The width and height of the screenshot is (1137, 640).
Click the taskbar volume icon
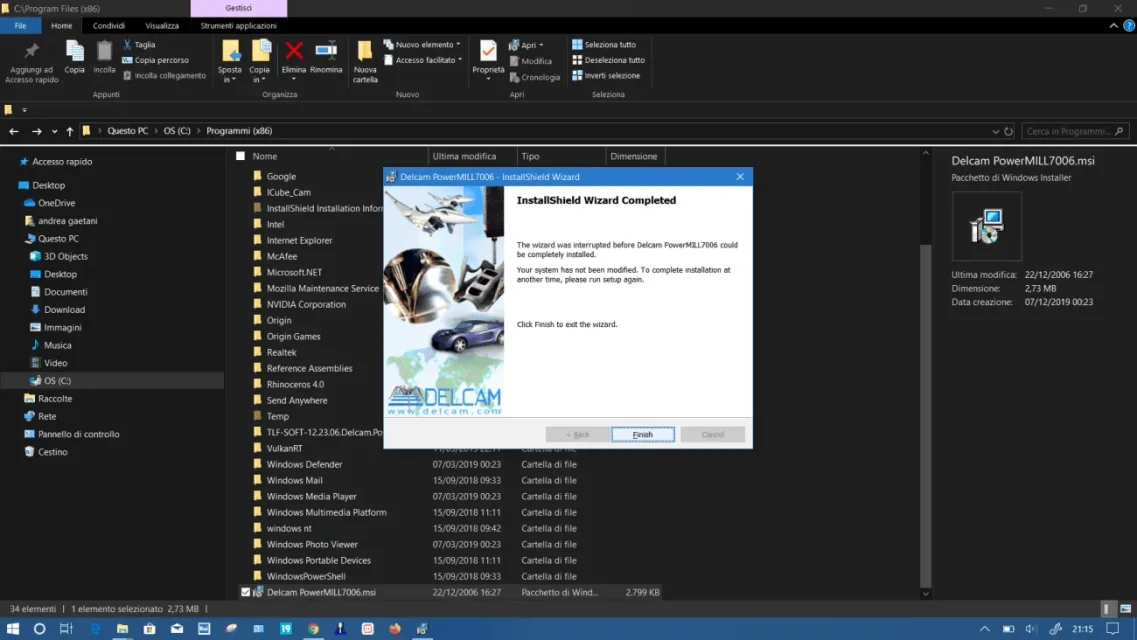1031,628
